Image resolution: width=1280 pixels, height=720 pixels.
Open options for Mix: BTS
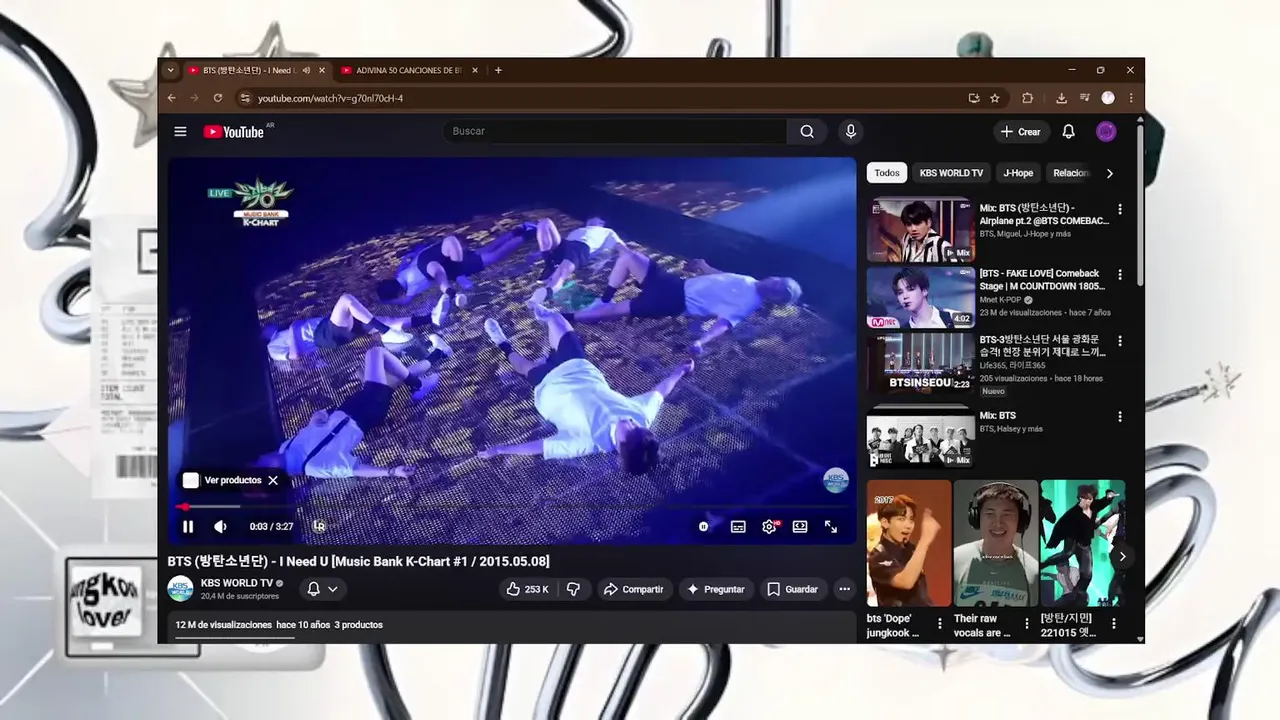(1120, 416)
